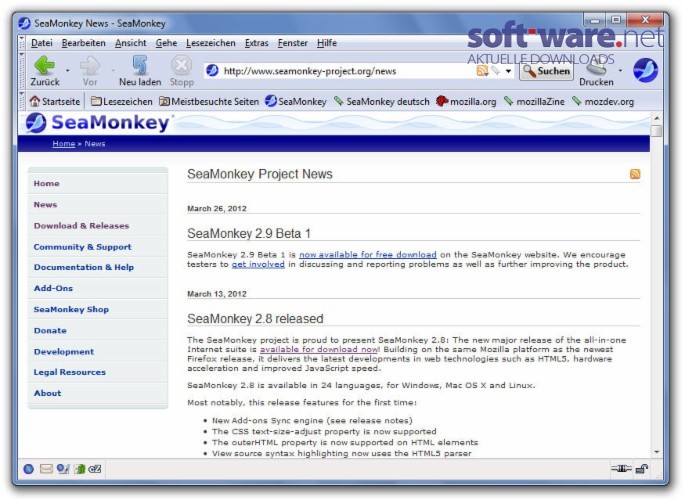
Task: Open Composer from status bar icon
Action: tap(63, 469)
